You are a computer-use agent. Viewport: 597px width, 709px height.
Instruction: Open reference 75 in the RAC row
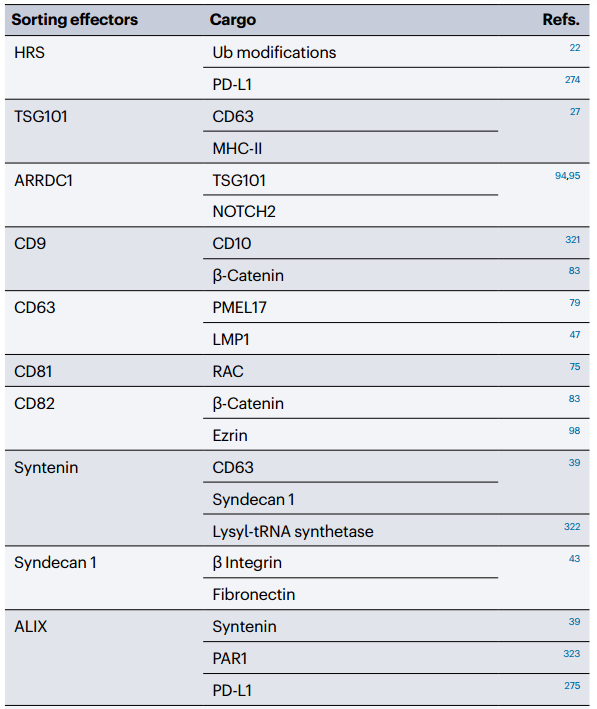click(x=574, y=367)
